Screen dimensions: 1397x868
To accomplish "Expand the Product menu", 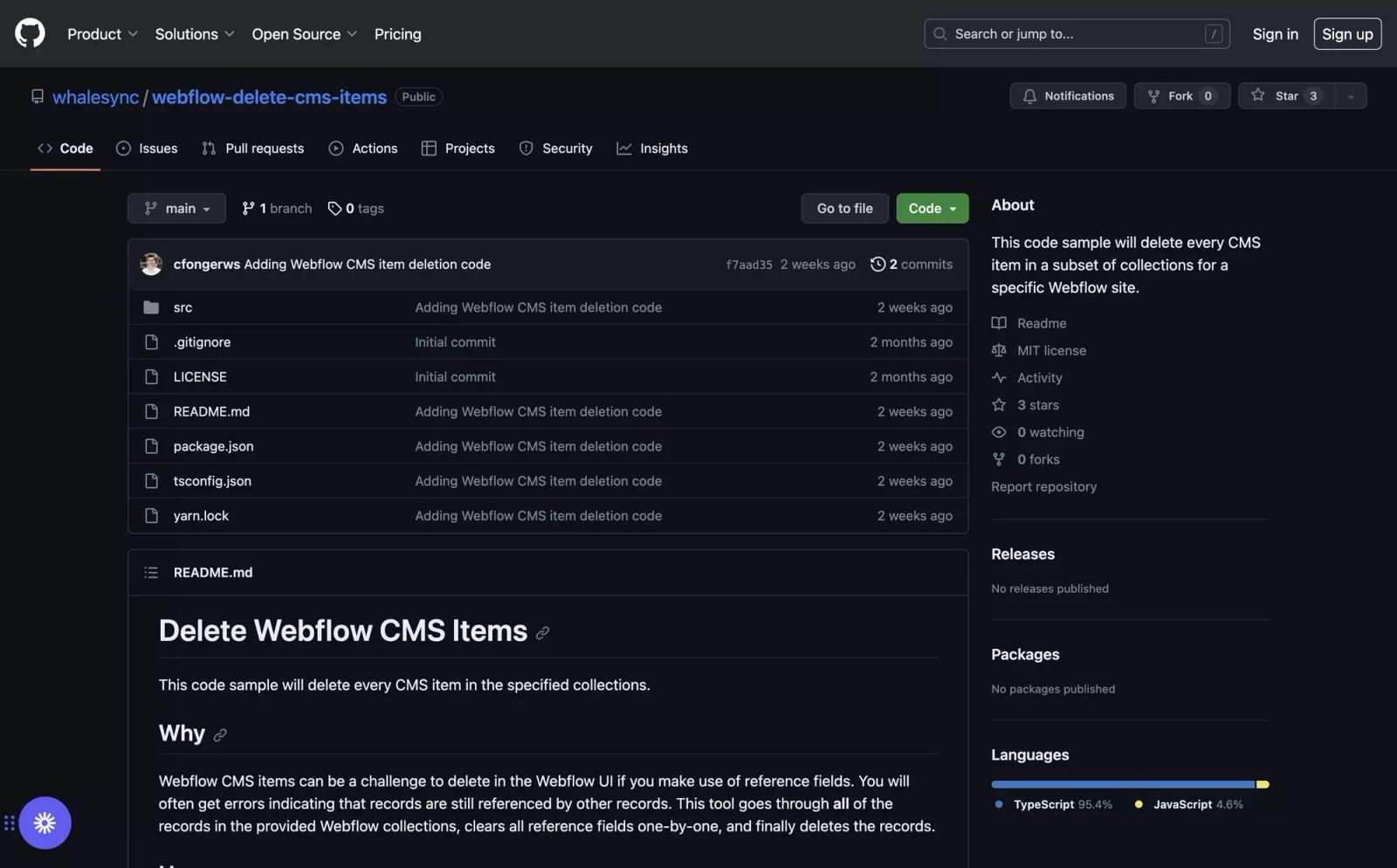I will 102,34.
